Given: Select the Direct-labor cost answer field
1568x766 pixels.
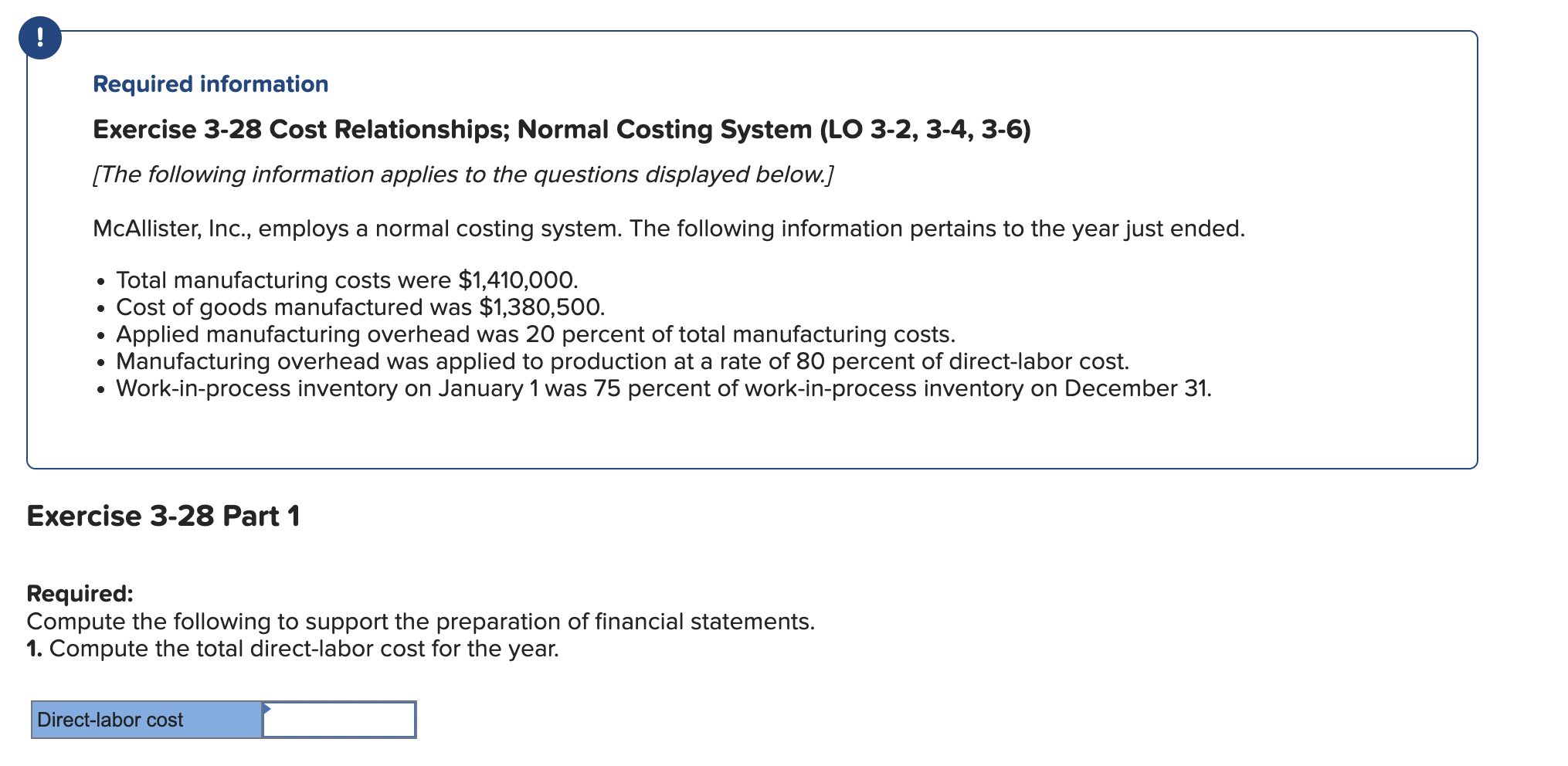Looking at the screenshot, I should pyautogui.click(x=338, y=719).
